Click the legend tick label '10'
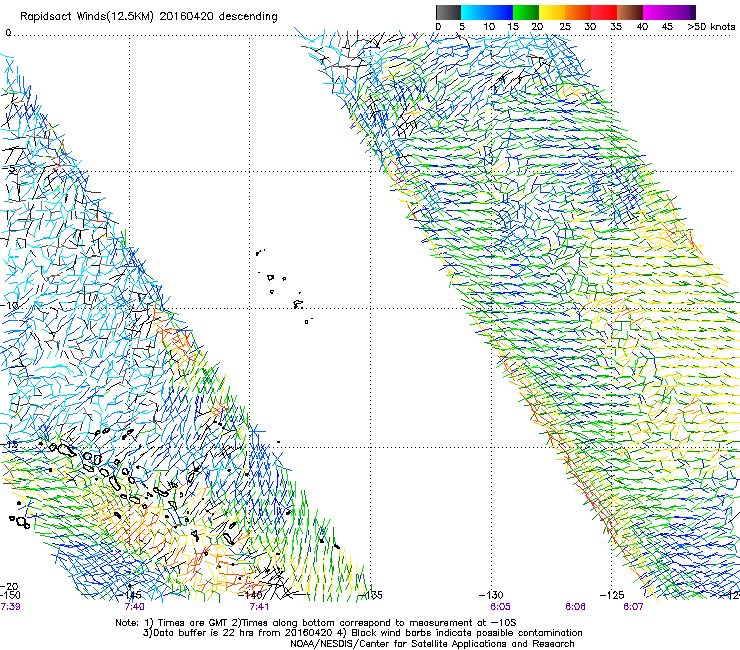This screenshot has width=740, height=650. click(x=489, y=27)
